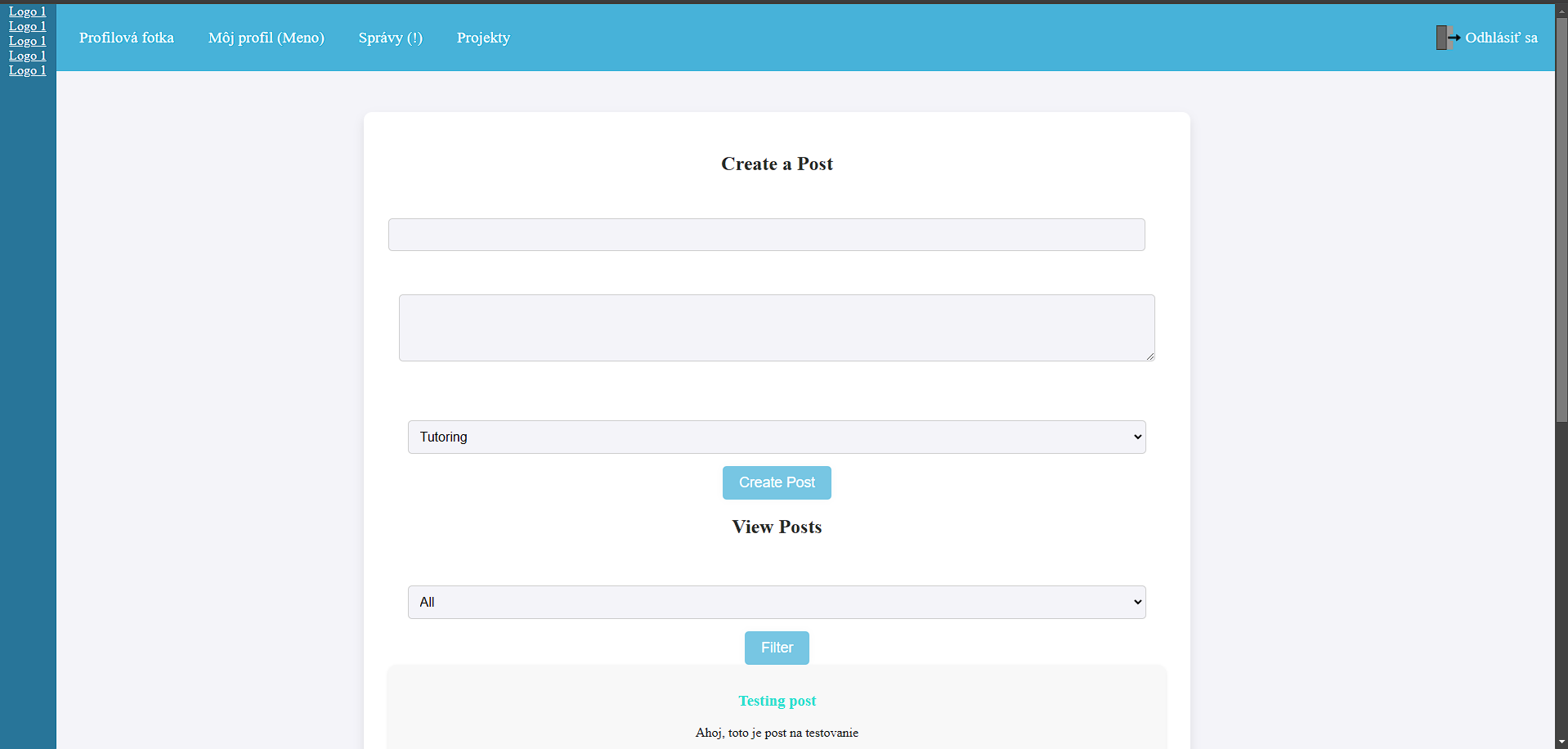1568x749 pixels.
Task: Click the vertical scrollbar thumb
Action: (x=1561, y=219)
